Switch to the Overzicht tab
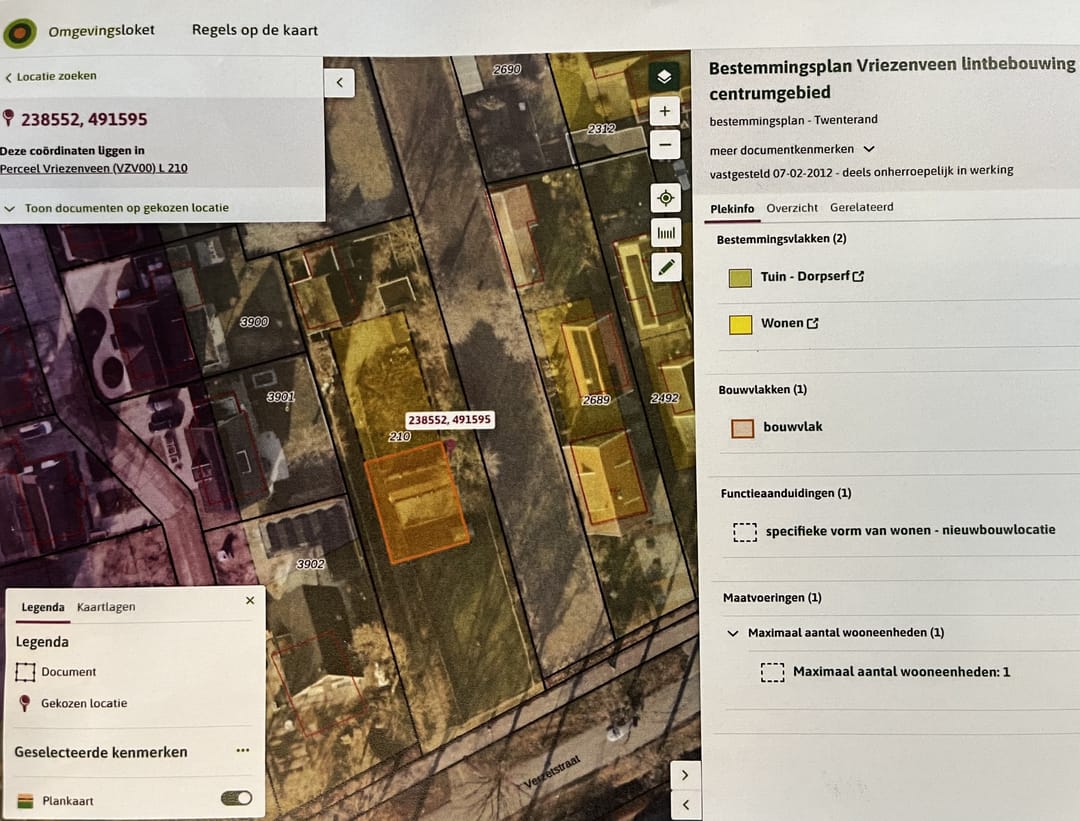Screen dimensions: 1080x821 792,208
